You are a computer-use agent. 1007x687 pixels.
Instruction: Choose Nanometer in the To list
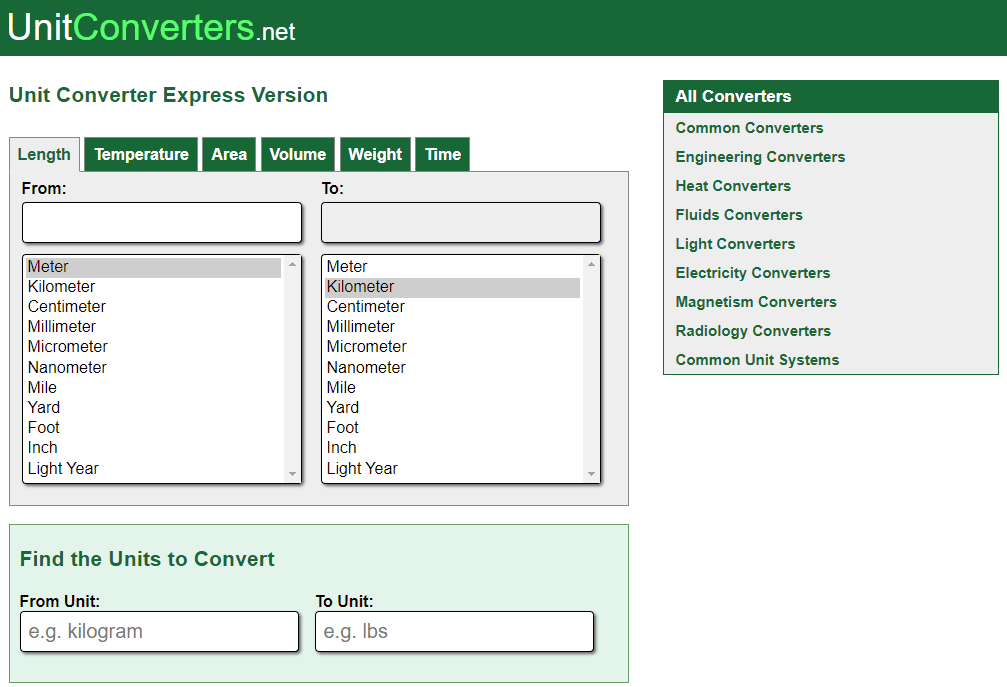click(453, 367)
